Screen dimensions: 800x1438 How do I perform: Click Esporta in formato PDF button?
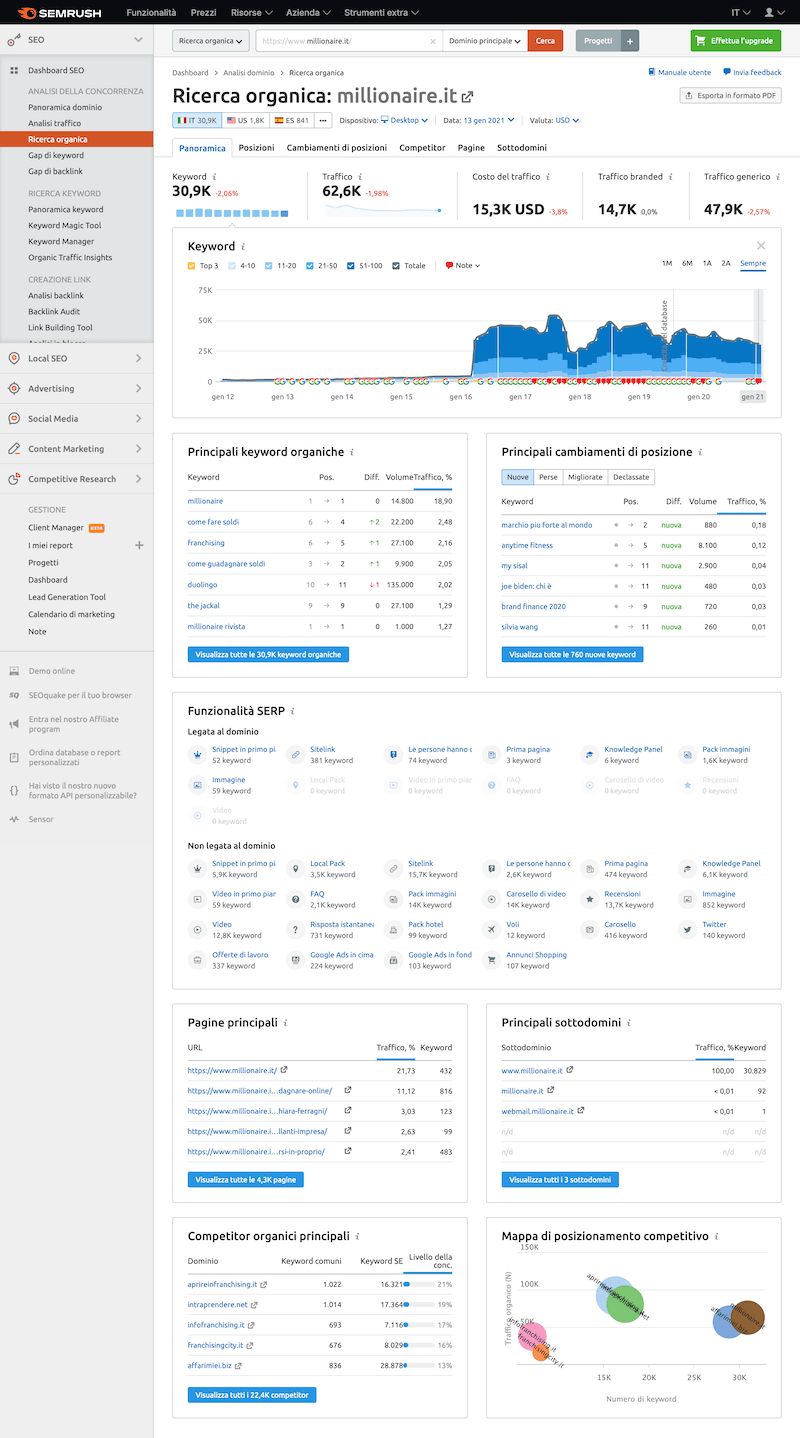(730, 95)
